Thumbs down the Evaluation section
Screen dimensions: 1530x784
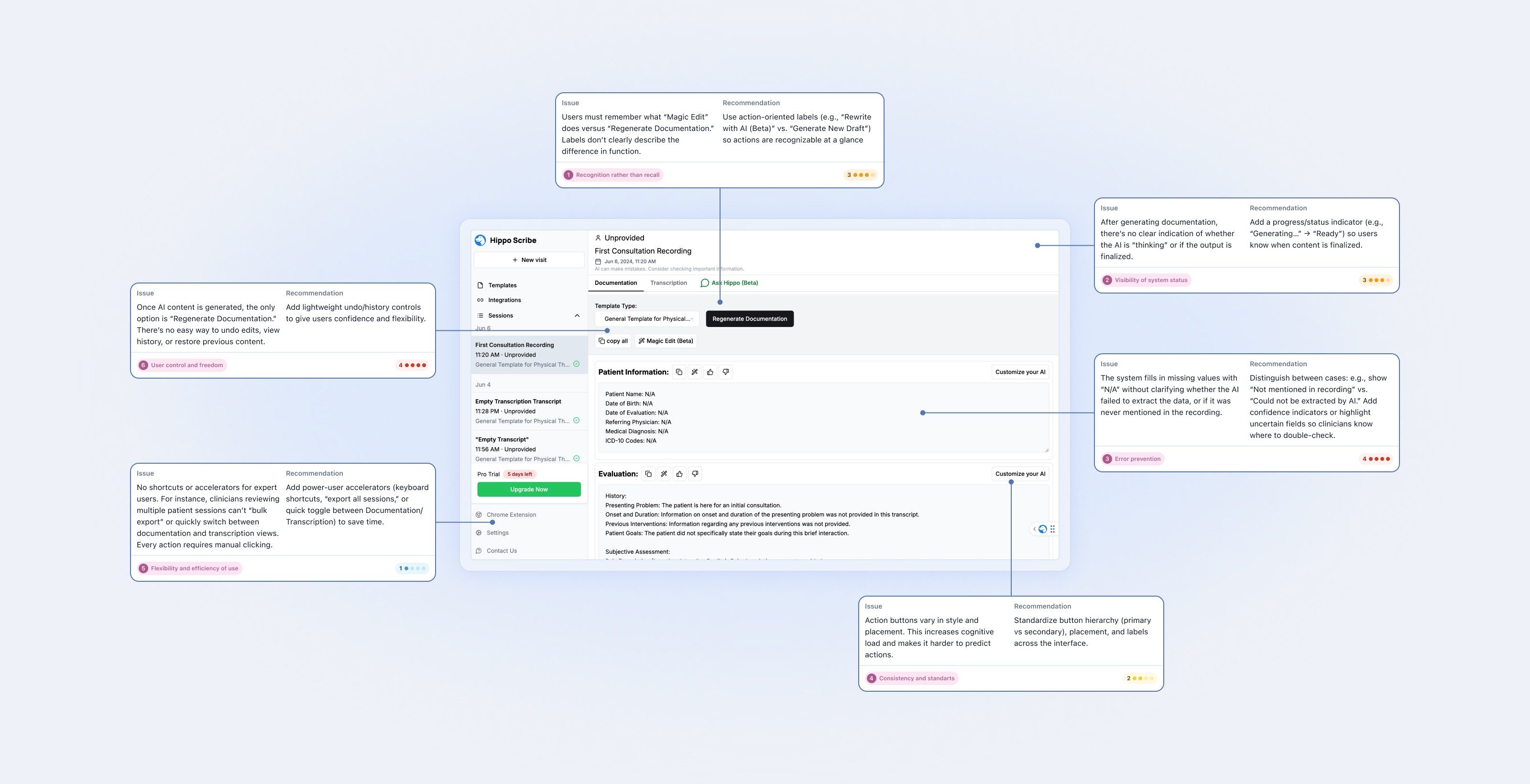[x=694, y=474]
